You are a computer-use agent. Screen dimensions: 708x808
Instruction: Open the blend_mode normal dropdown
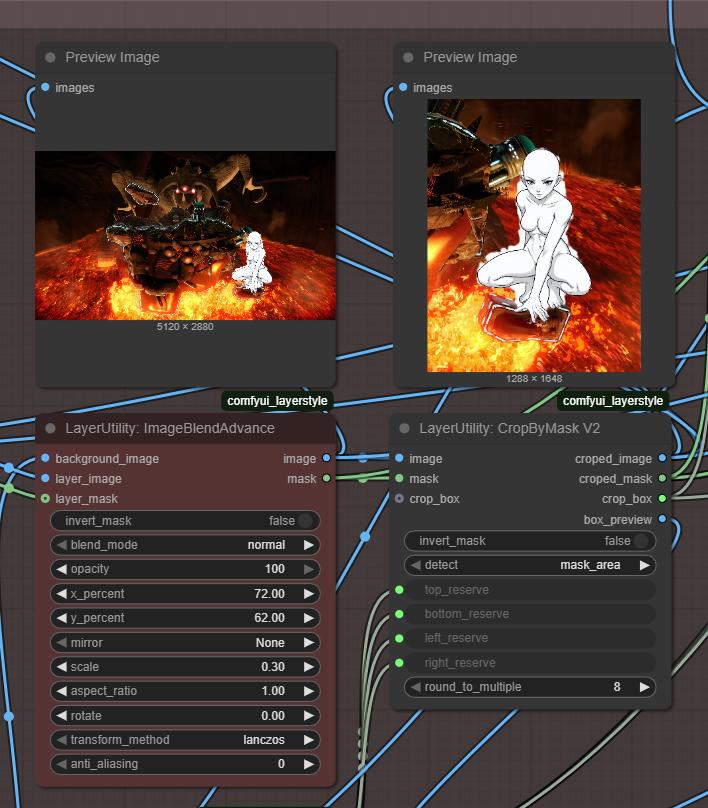pyautogui.click(x=185, y=545)
